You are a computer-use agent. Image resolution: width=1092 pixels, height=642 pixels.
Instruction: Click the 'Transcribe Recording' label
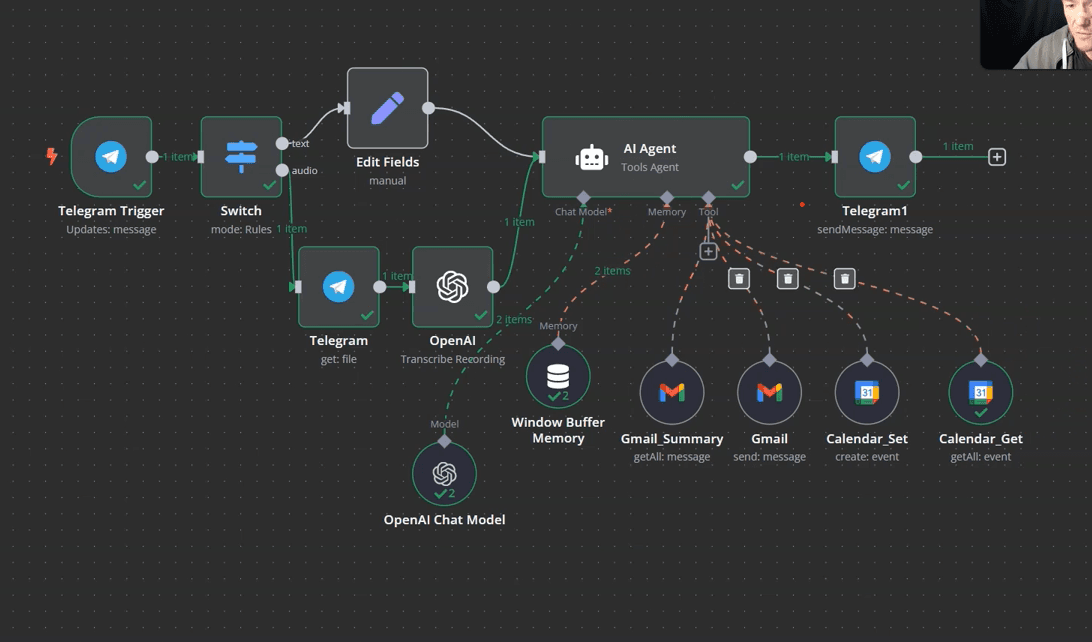click(453, 359)
